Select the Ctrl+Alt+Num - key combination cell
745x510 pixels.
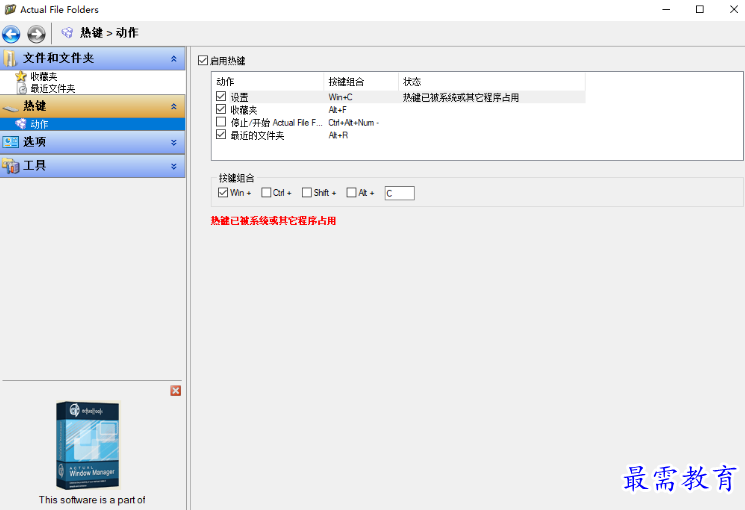354,123
